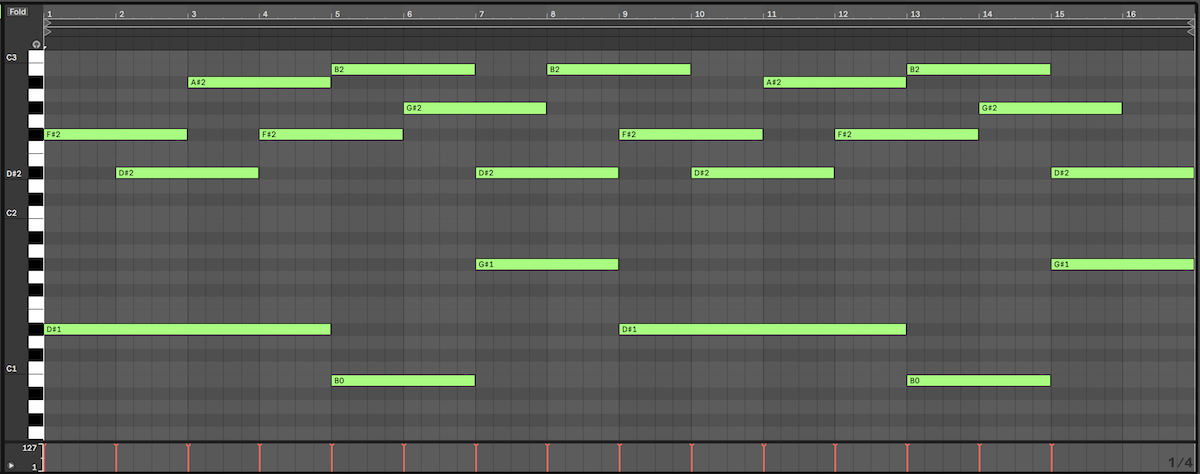
Task: Select the D#1 note starting at bar 9
Action: coord(763,329)
